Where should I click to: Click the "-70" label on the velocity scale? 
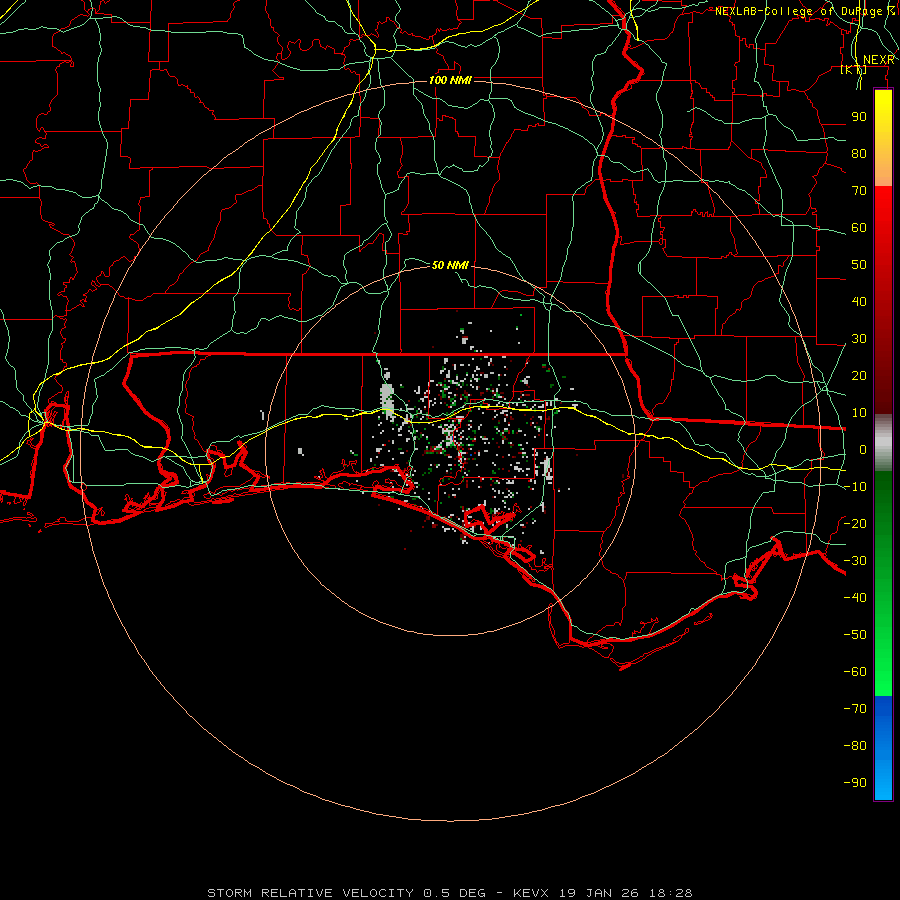pos(855,708)
